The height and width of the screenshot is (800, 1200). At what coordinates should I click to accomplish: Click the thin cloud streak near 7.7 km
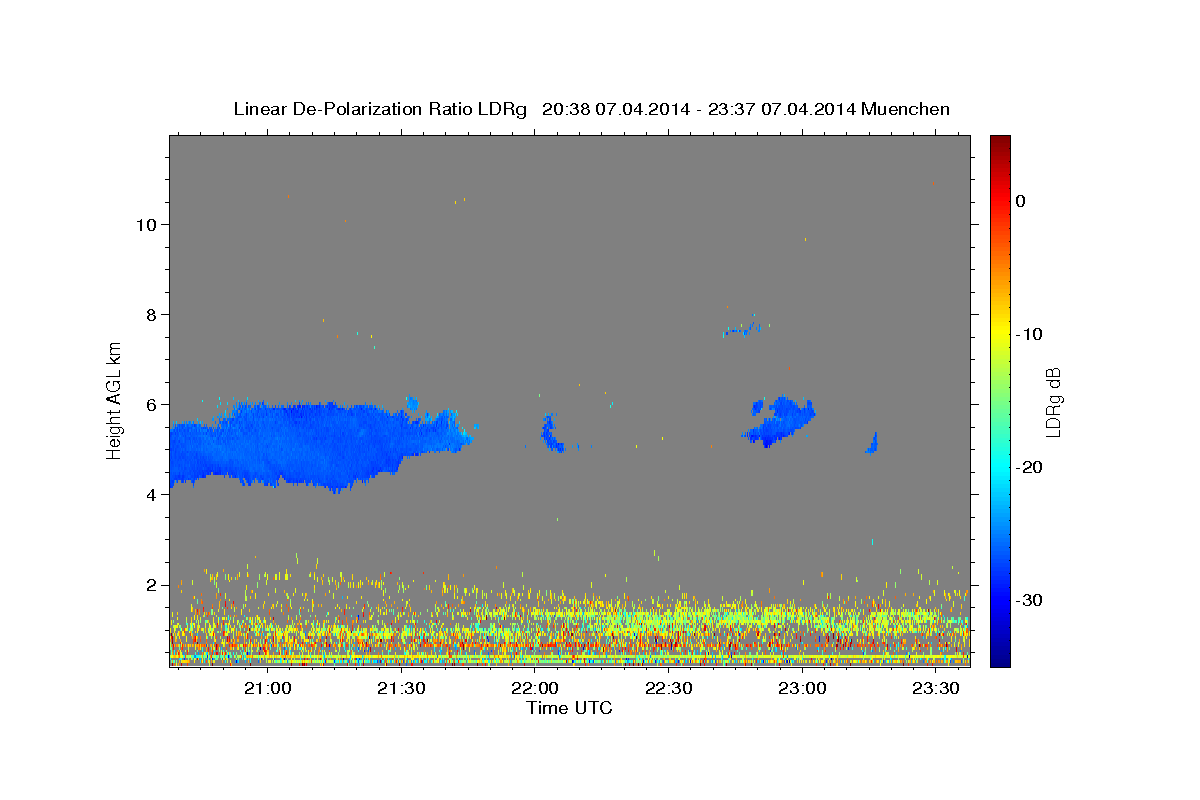742,328
